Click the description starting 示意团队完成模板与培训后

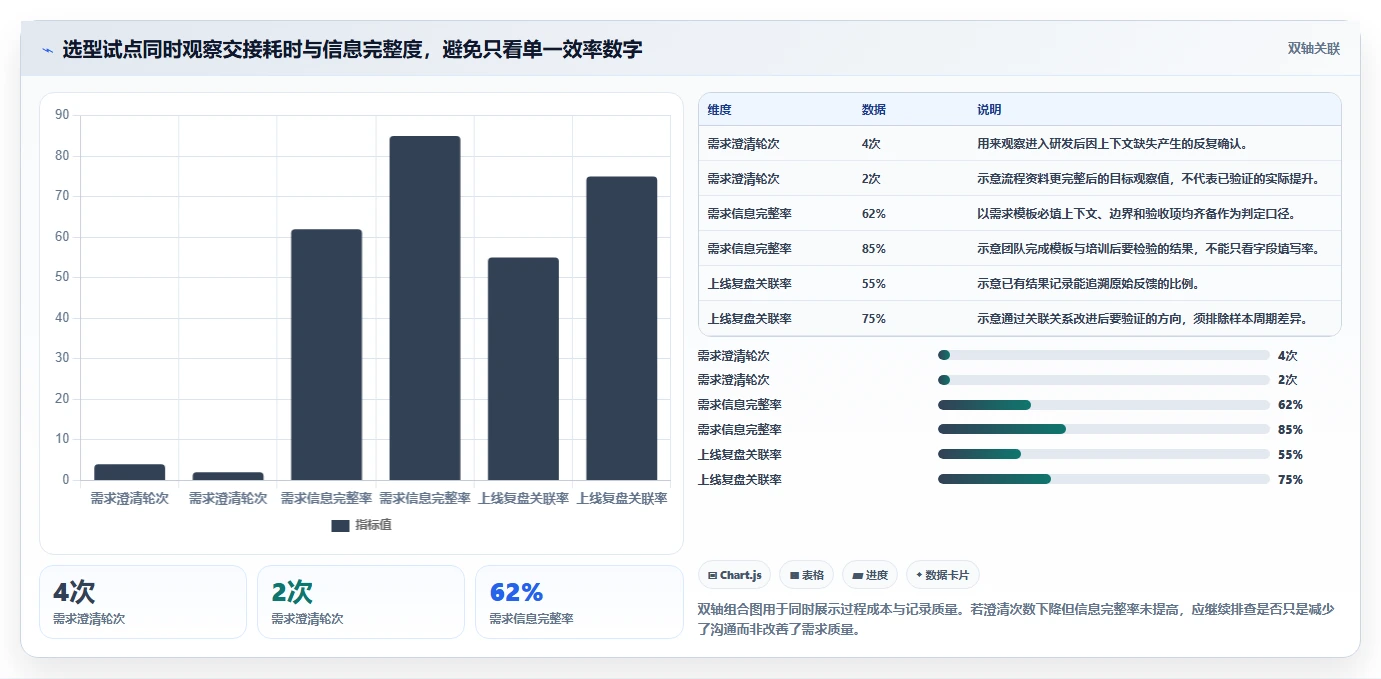pyautogui.click(x=1148, y=249)
